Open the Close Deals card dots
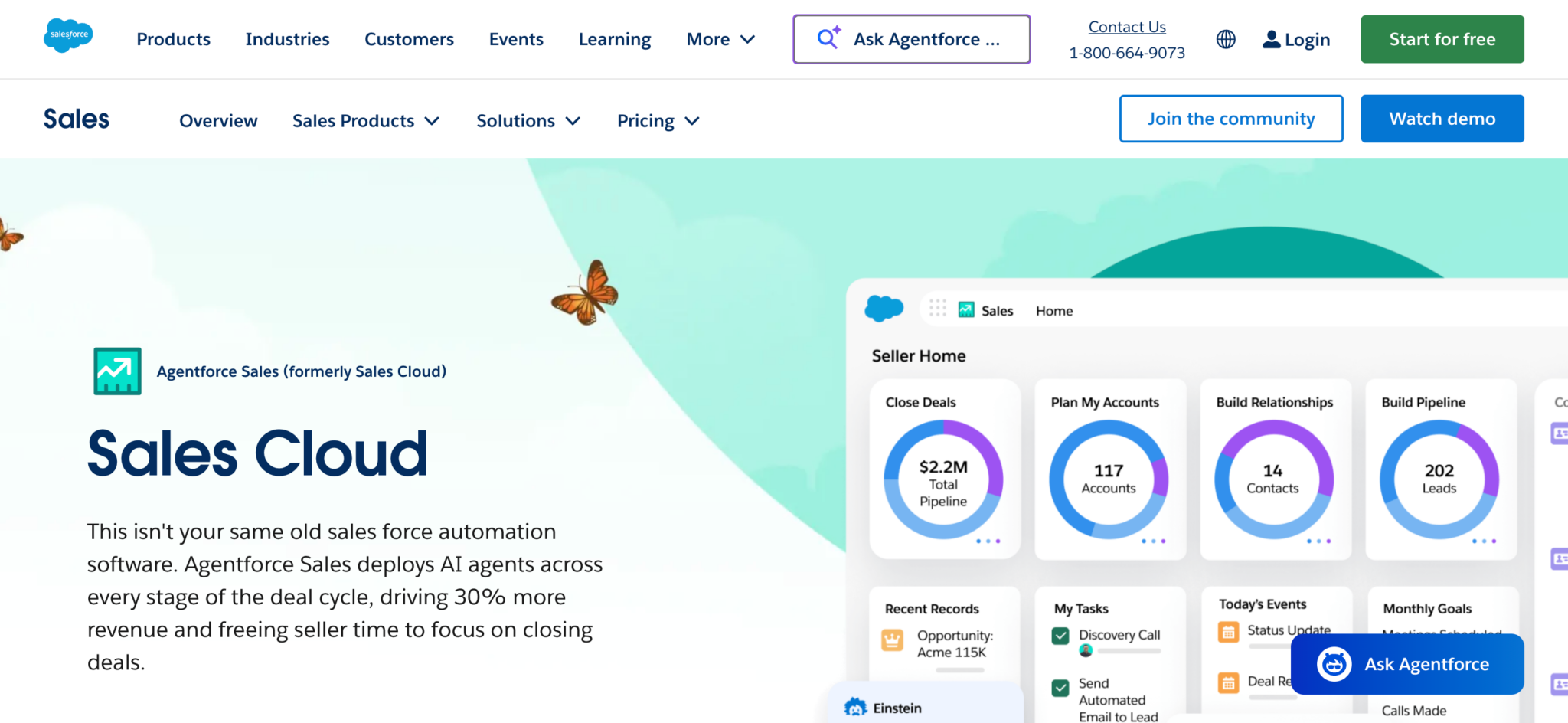 coord(988,541)
